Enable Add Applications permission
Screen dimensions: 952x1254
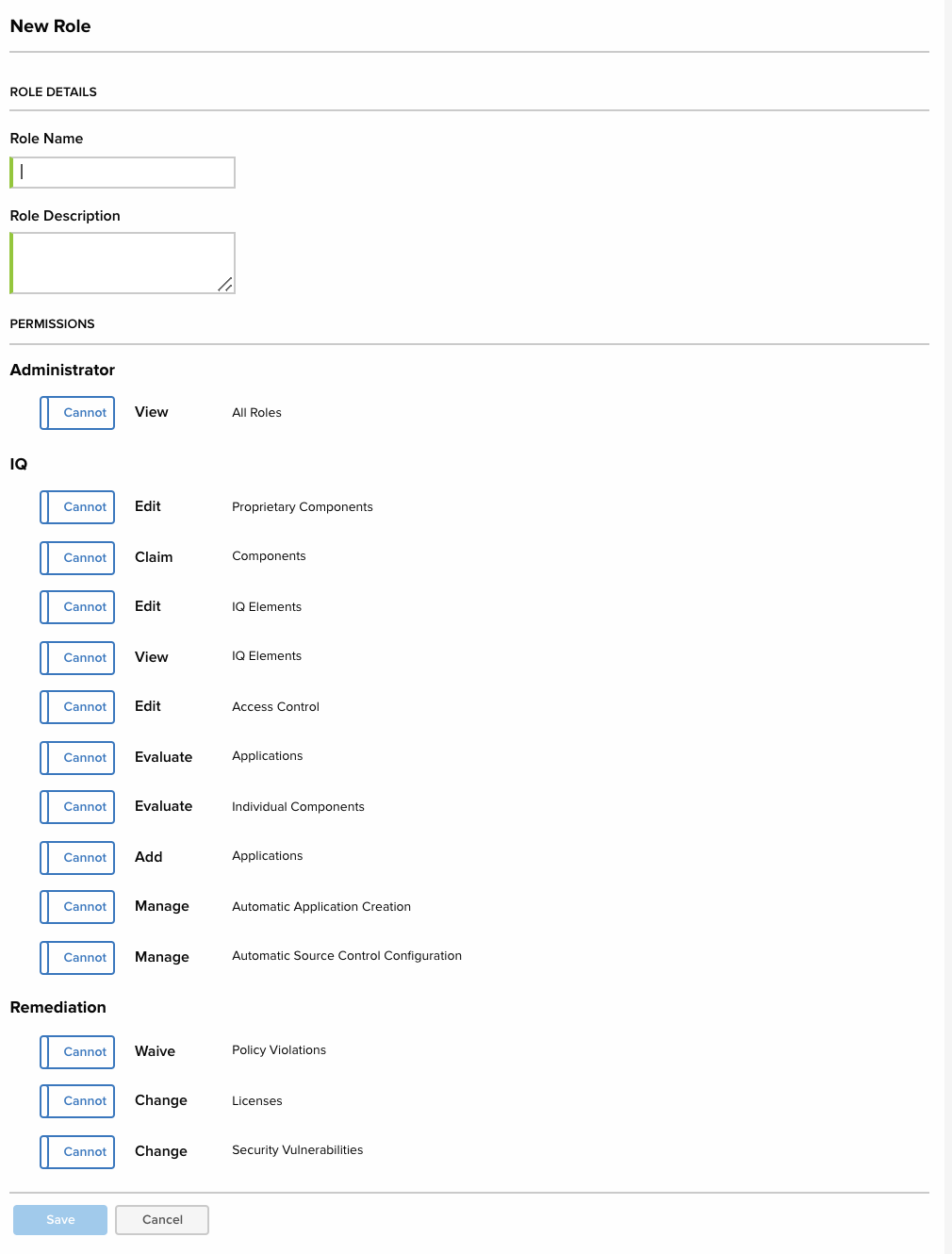[x=77, y=858]
